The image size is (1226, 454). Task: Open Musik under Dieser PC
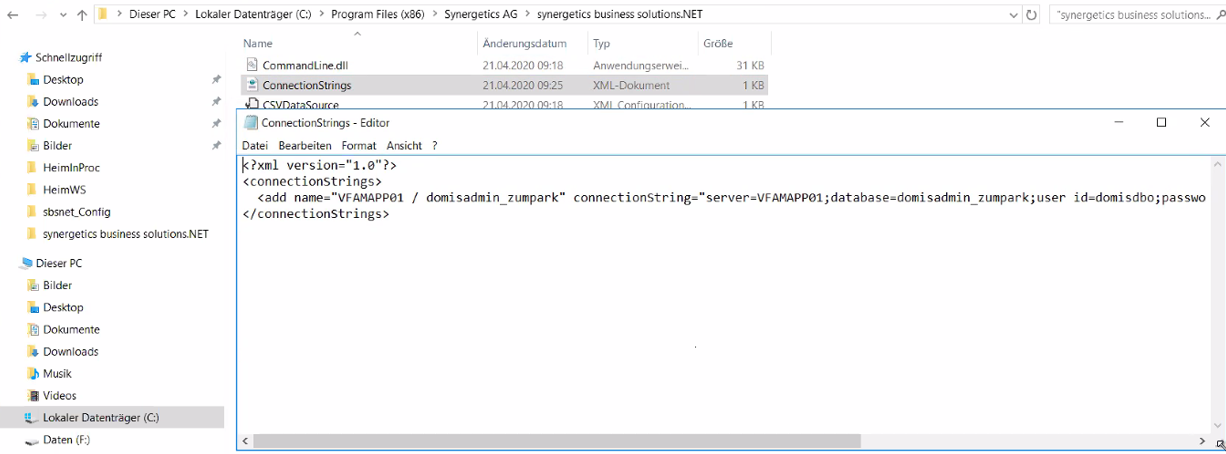point(57,374)
